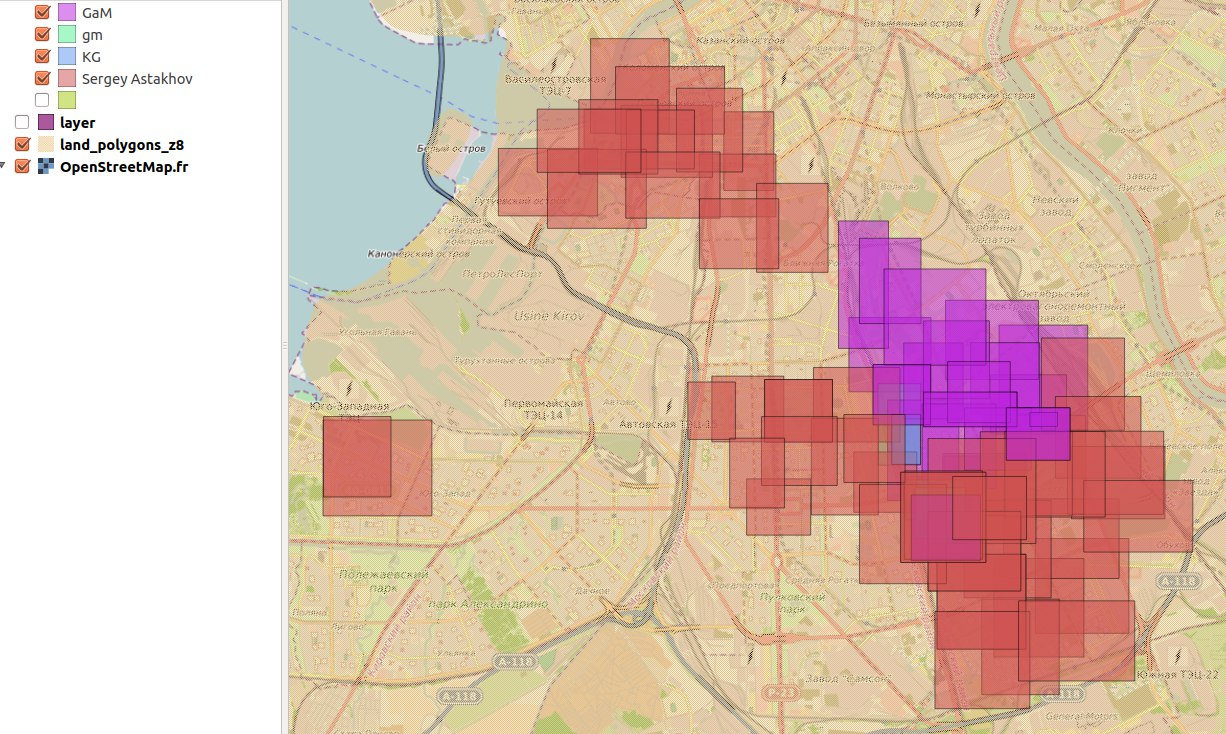Select the gm legend label
This screenshot has height=734, width=1226.
pyautogui.click(x=92, y=35)
